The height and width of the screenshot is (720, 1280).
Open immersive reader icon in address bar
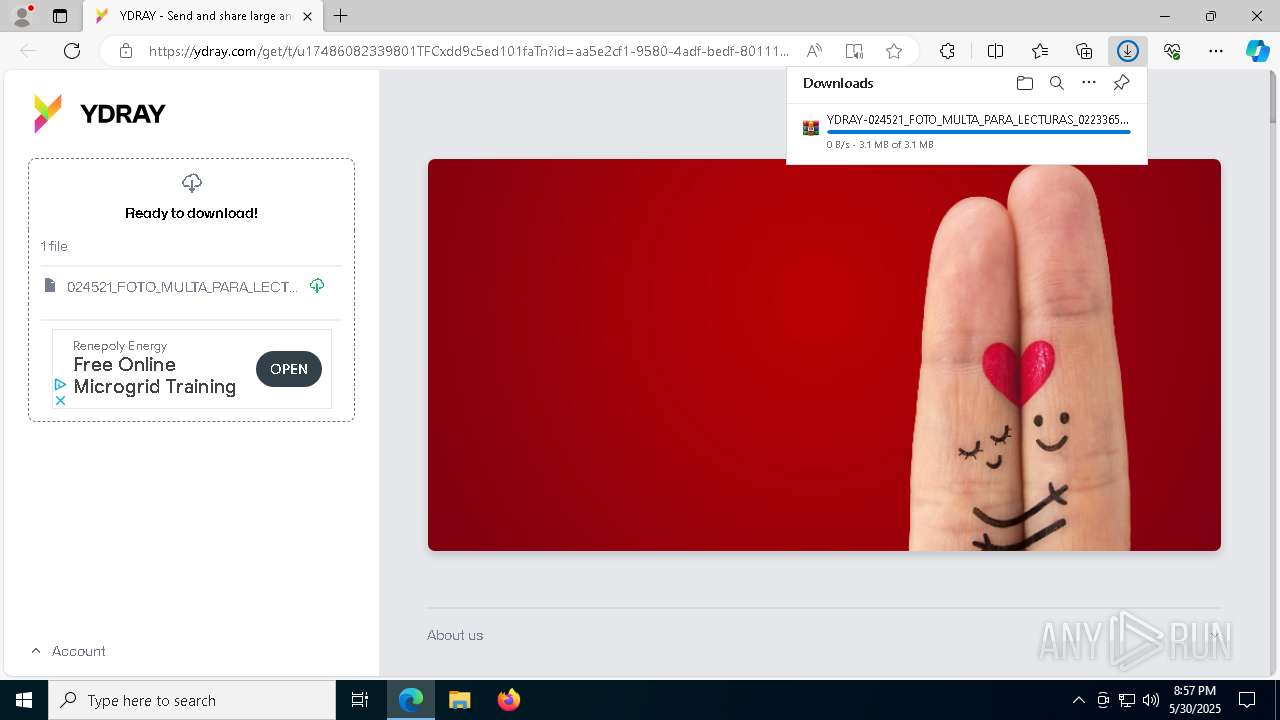(x=854, y=51)
